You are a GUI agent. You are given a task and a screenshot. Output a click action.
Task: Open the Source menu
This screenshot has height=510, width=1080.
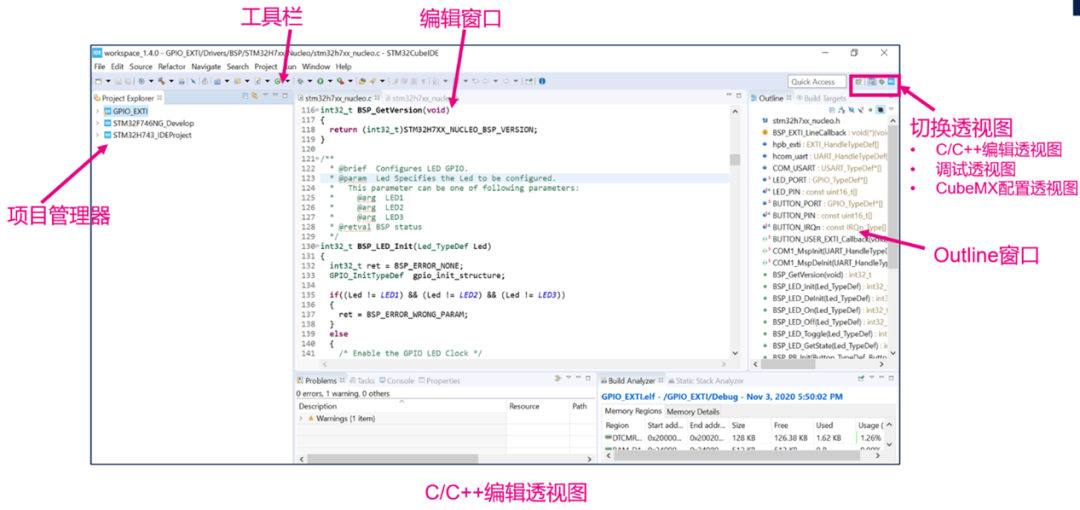click(x=141, y=67)
